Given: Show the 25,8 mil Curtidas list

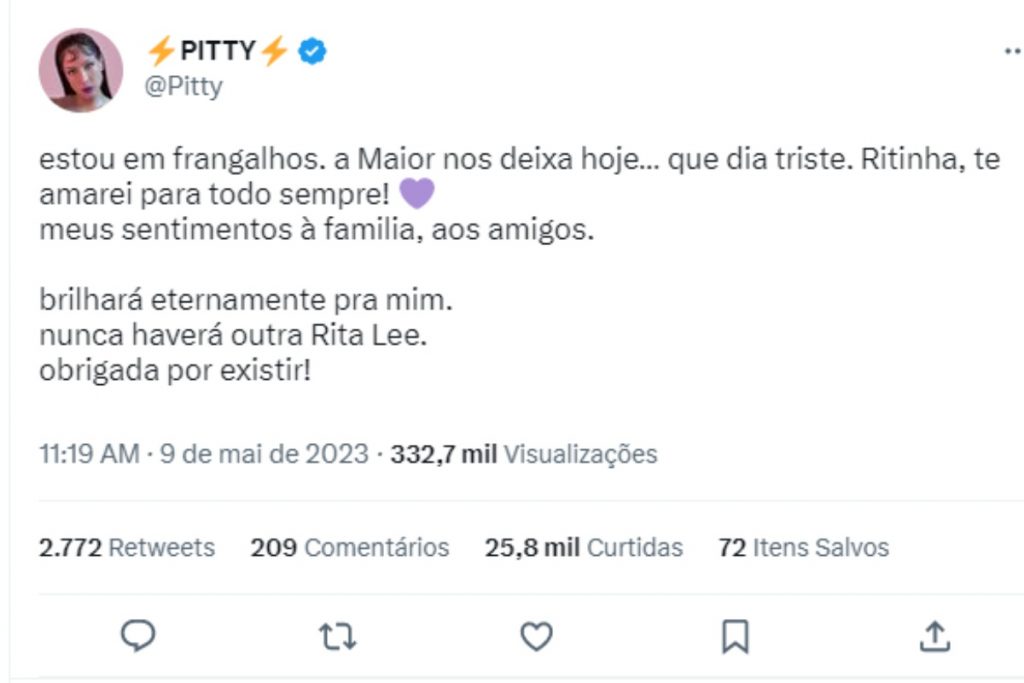Looking at the screenshot, I should [x=584, y=547].
